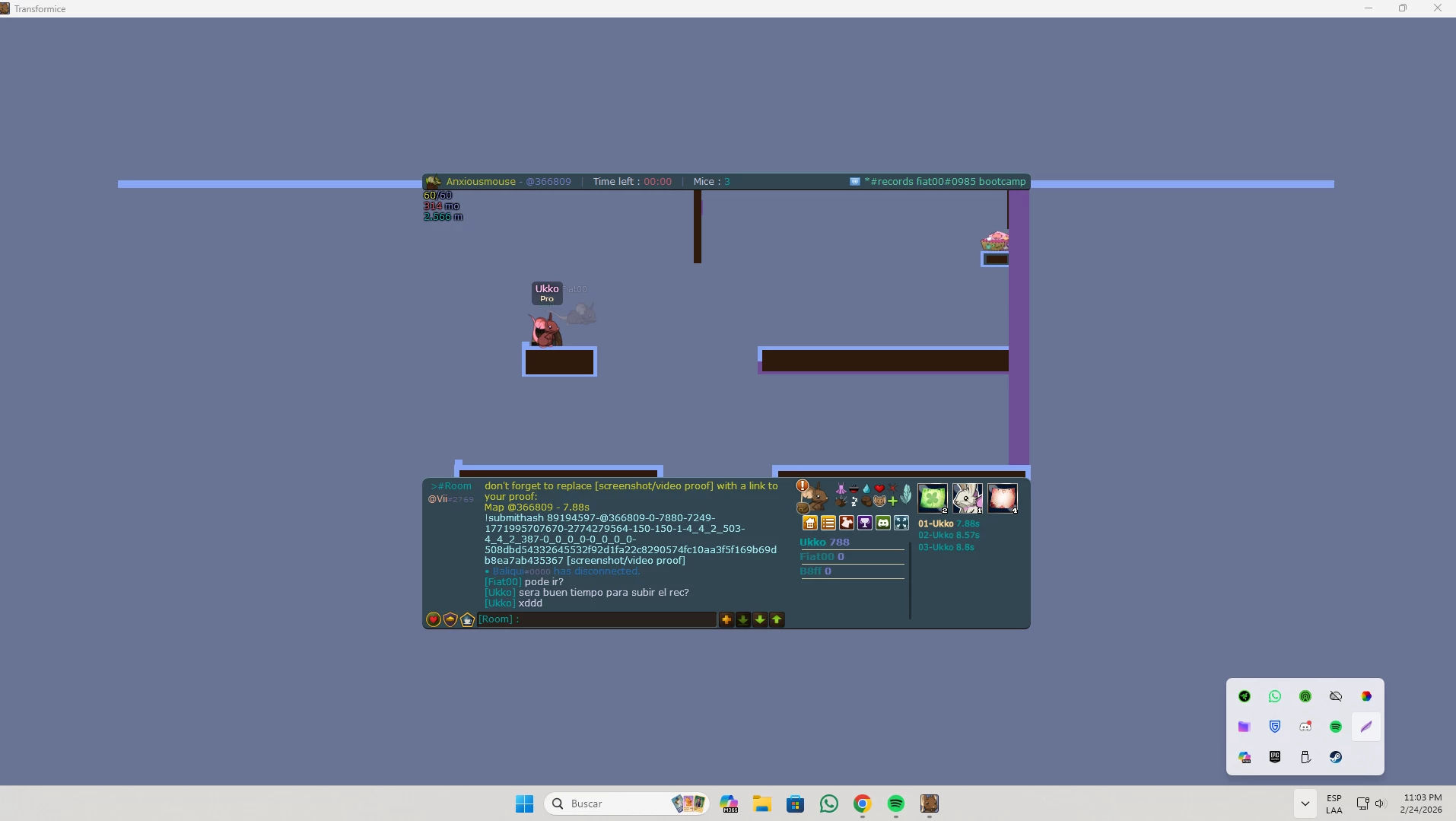
Task: Click the red heart emote icon
Action: click(879, 488)
